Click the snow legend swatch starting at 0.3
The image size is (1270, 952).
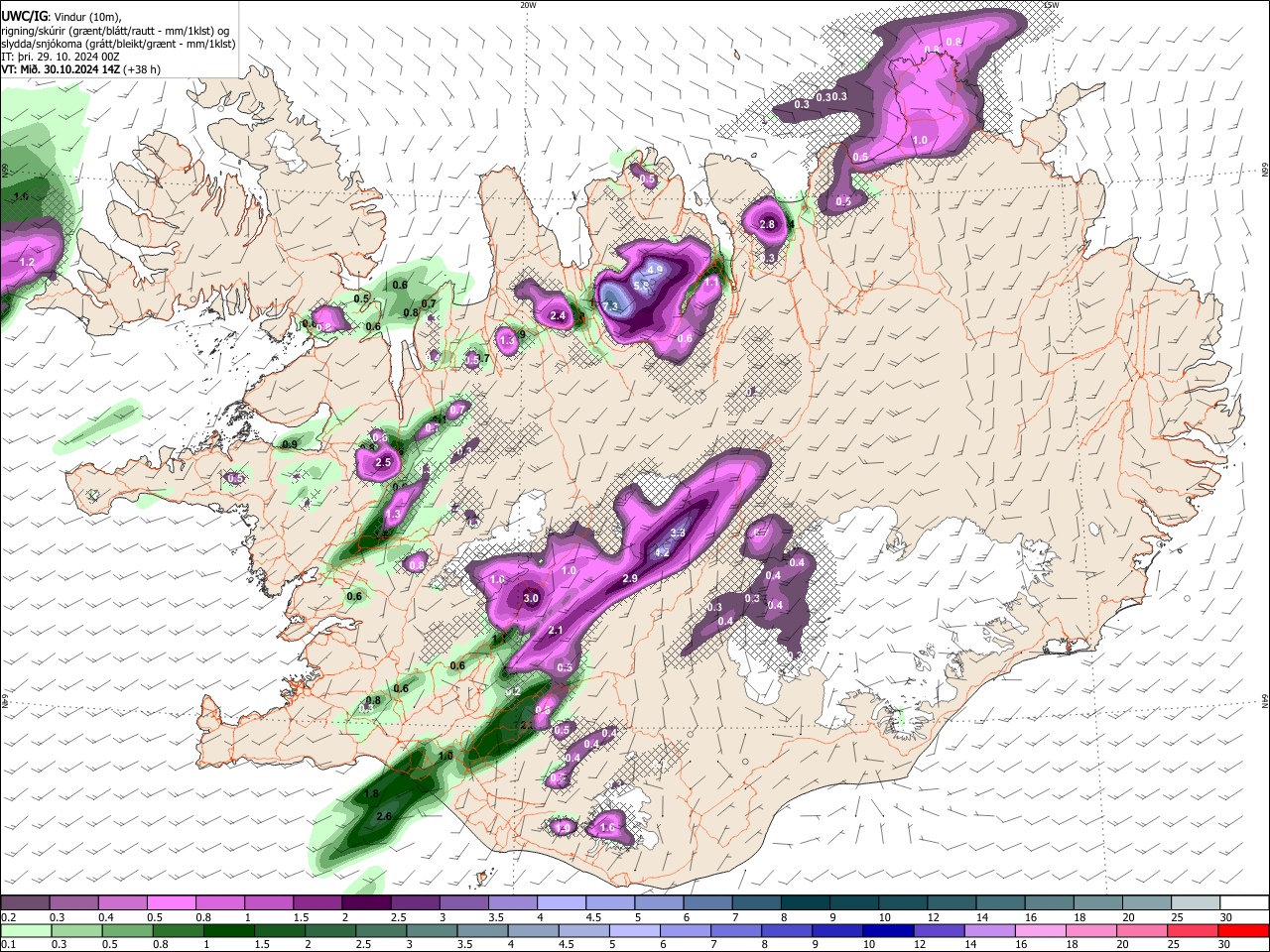[x=73, y=903]
